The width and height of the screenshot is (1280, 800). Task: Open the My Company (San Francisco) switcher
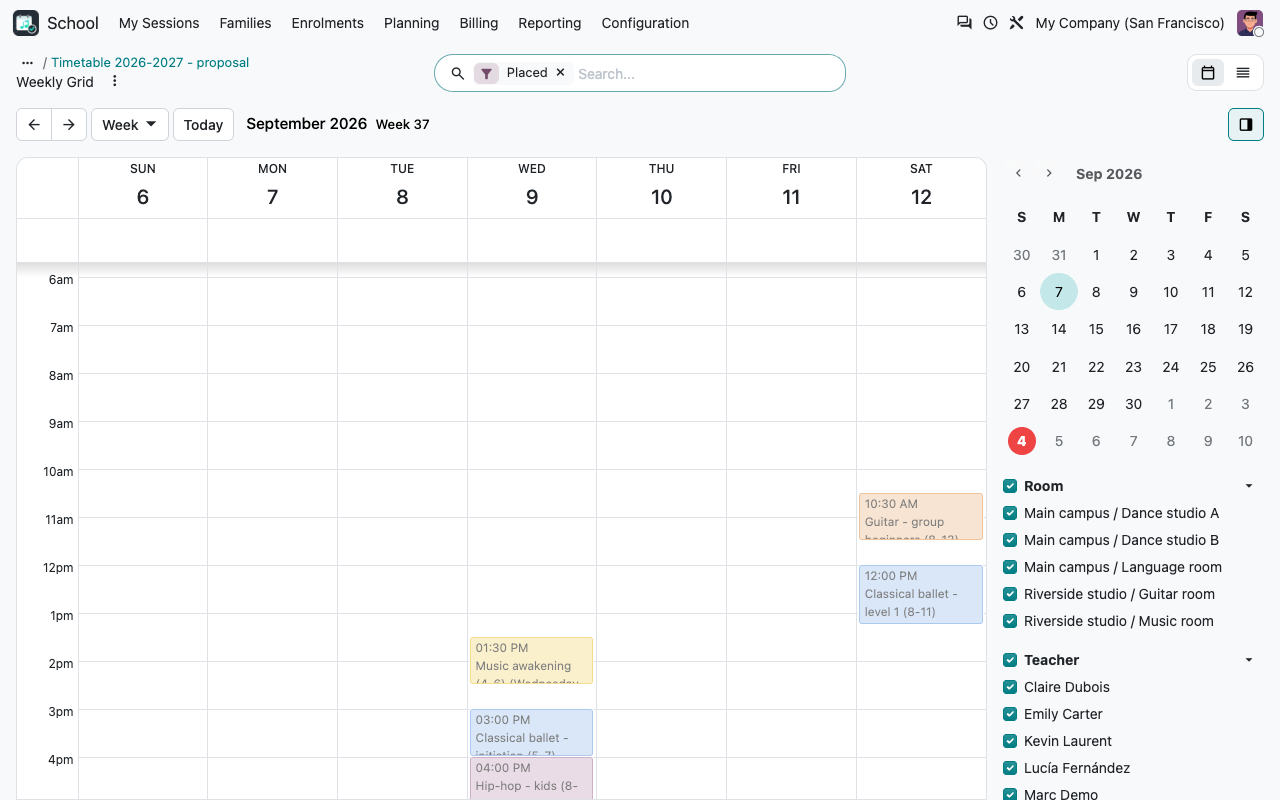(x=1130, y=23)
